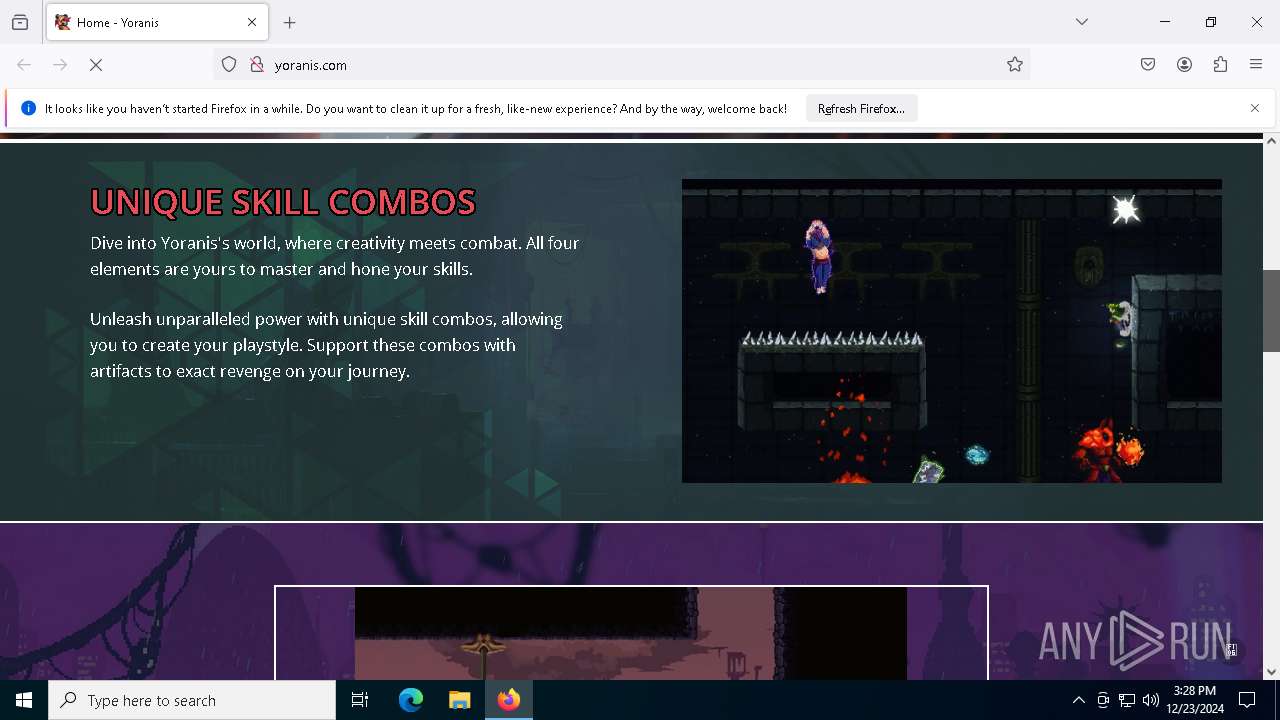Open a new tab with plus button
This screenshot has width=1280, height=720.
coord(290,22)
